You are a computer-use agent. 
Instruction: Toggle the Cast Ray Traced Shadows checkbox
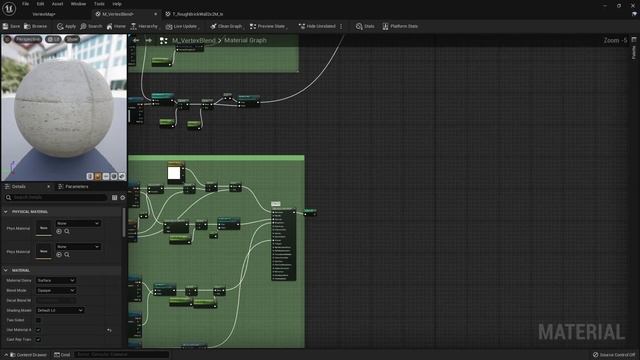pos(38,340)
